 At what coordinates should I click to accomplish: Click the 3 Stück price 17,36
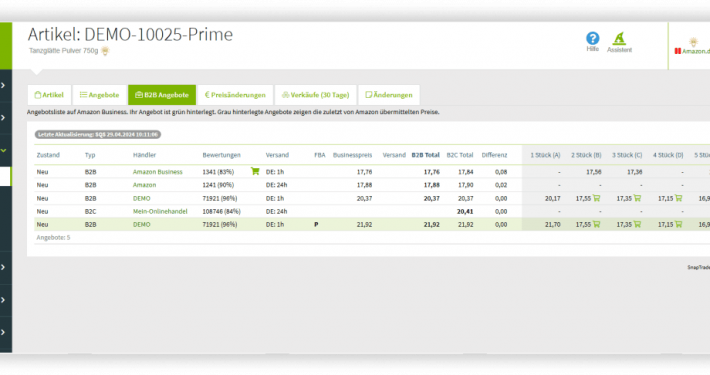(634, 172)
